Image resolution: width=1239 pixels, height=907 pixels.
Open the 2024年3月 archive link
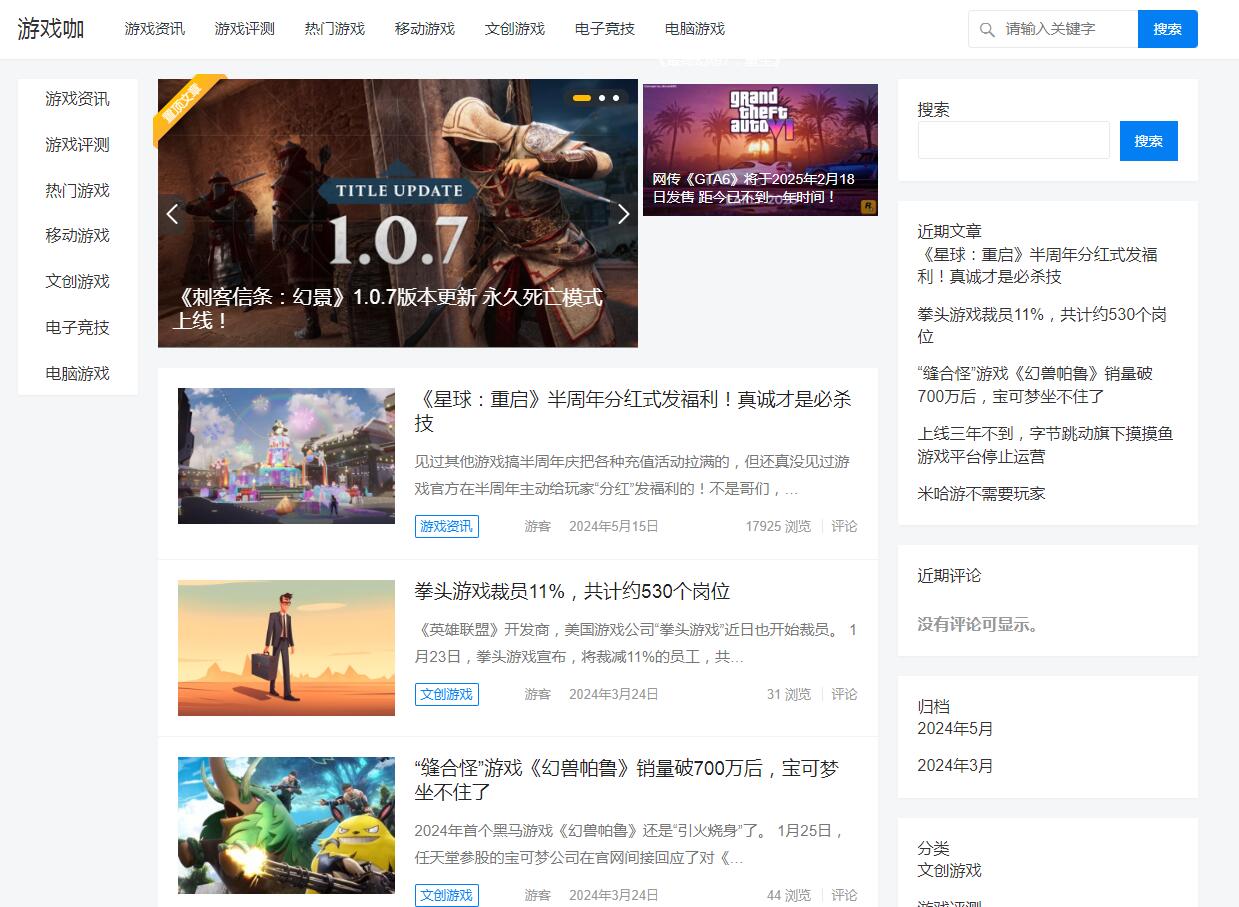[956, 766]
